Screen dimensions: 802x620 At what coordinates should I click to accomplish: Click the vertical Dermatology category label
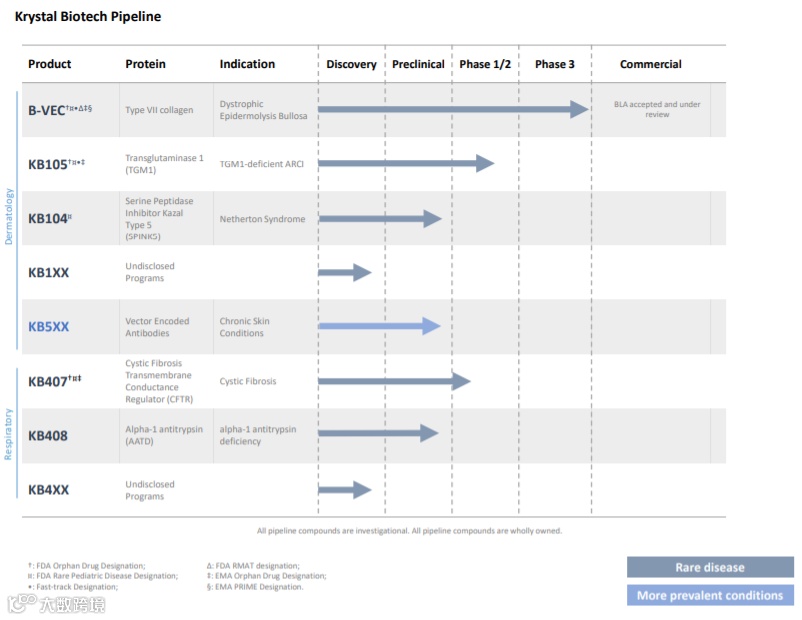9,216
